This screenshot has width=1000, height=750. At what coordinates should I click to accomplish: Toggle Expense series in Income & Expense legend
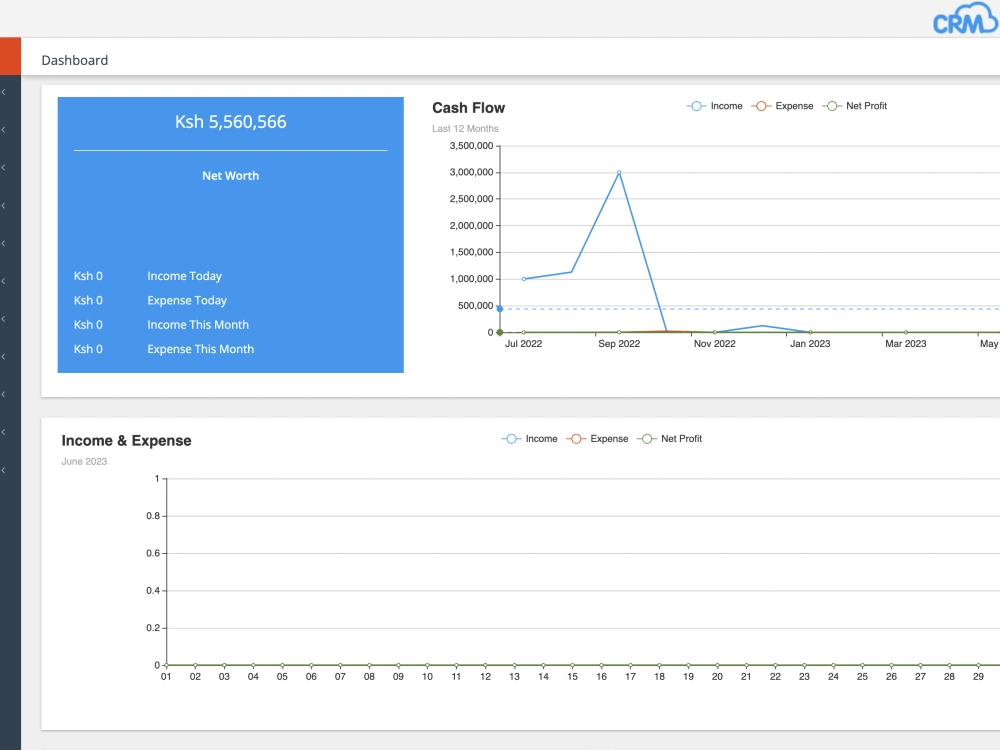tap(598, 439)
